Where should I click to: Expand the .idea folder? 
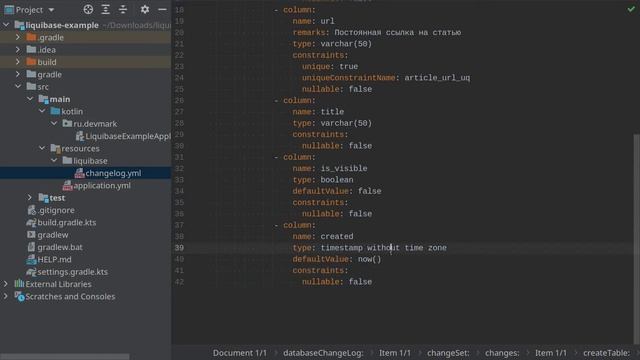(18, 49)
